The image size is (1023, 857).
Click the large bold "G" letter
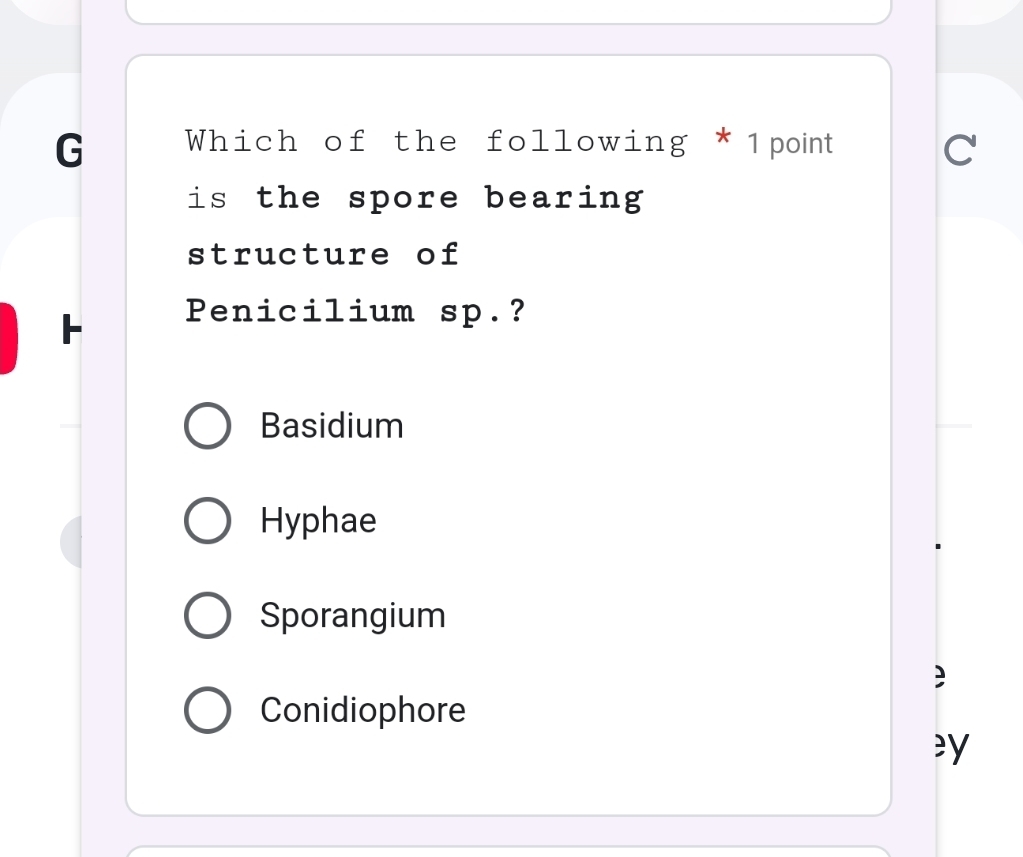[x=67, y=148]
